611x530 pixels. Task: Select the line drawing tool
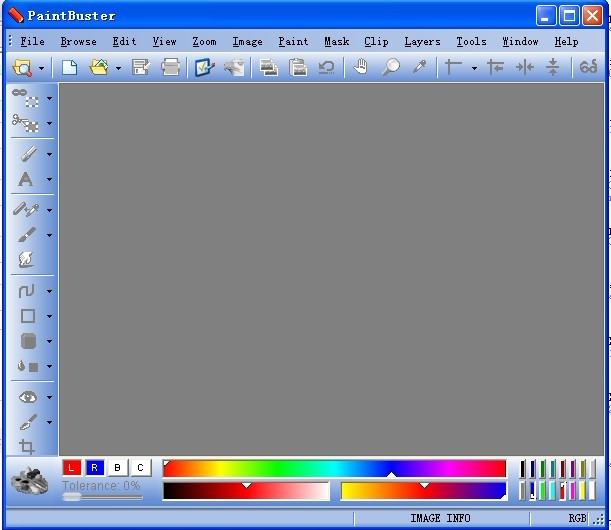pos(28,154)
